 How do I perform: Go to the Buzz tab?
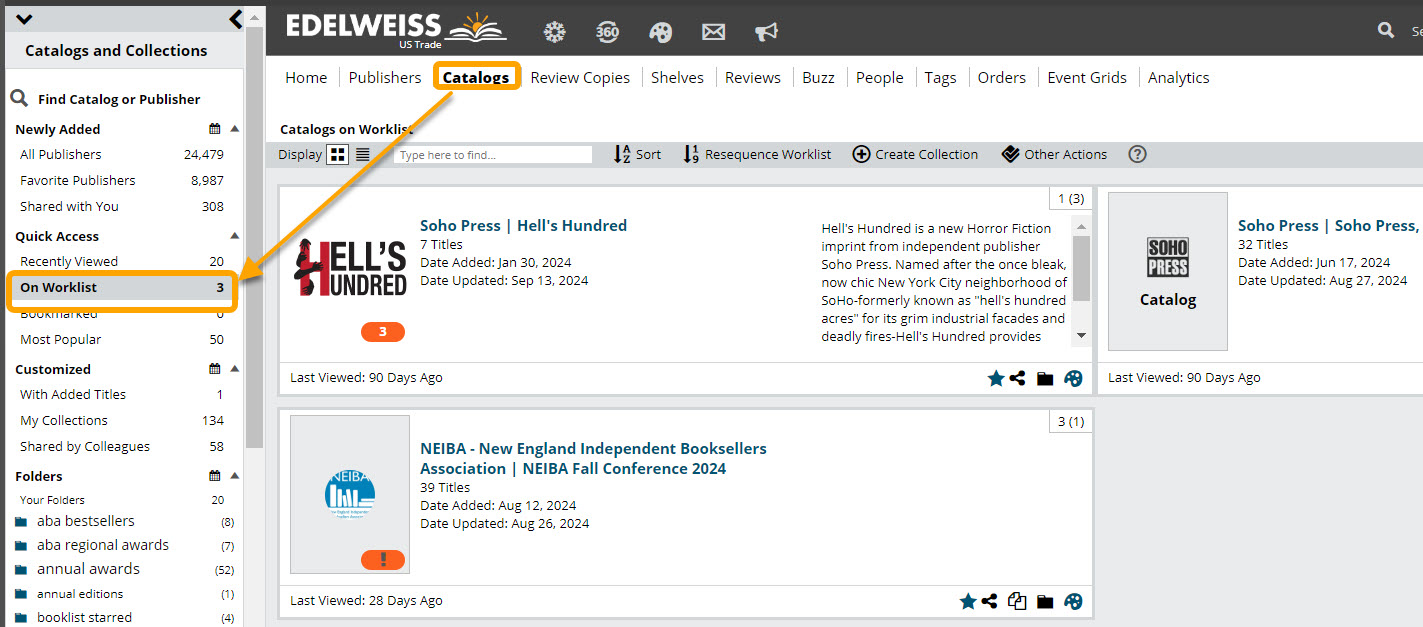[818, 77]
